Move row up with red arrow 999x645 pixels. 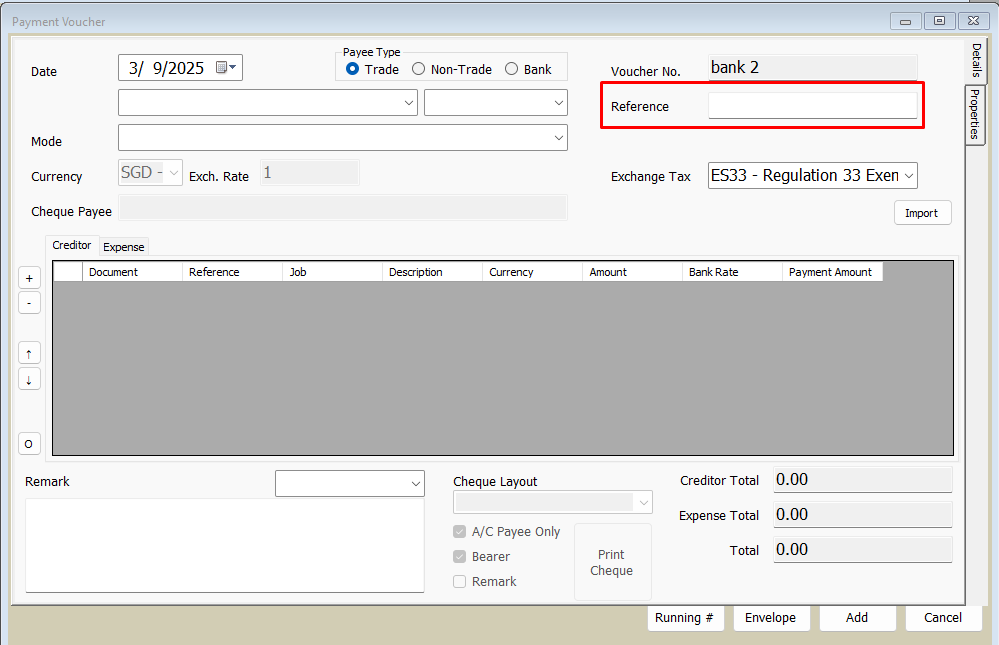click(x=29, y=354)
